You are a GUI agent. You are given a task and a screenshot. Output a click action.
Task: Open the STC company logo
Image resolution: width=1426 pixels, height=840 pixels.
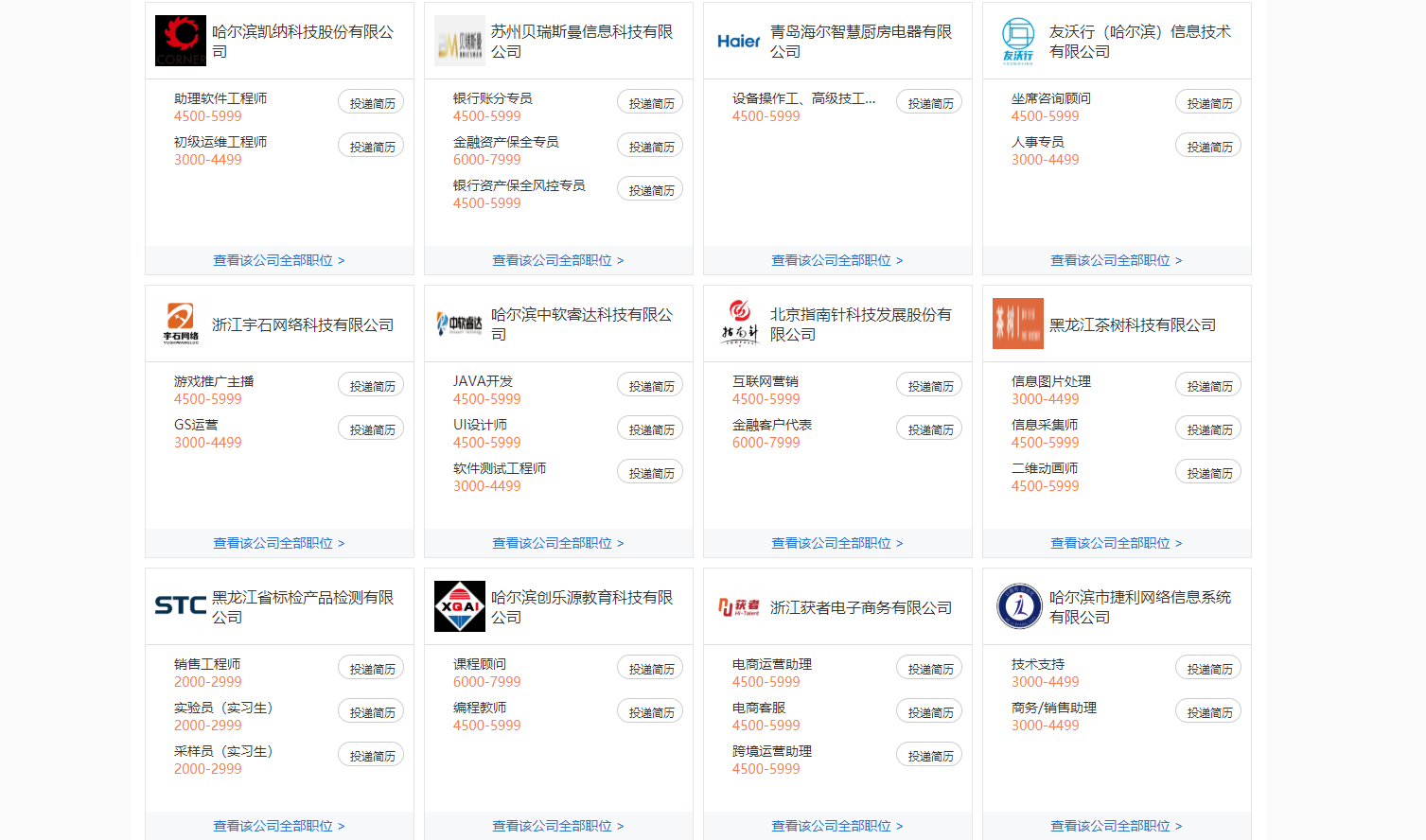point(181,606)
